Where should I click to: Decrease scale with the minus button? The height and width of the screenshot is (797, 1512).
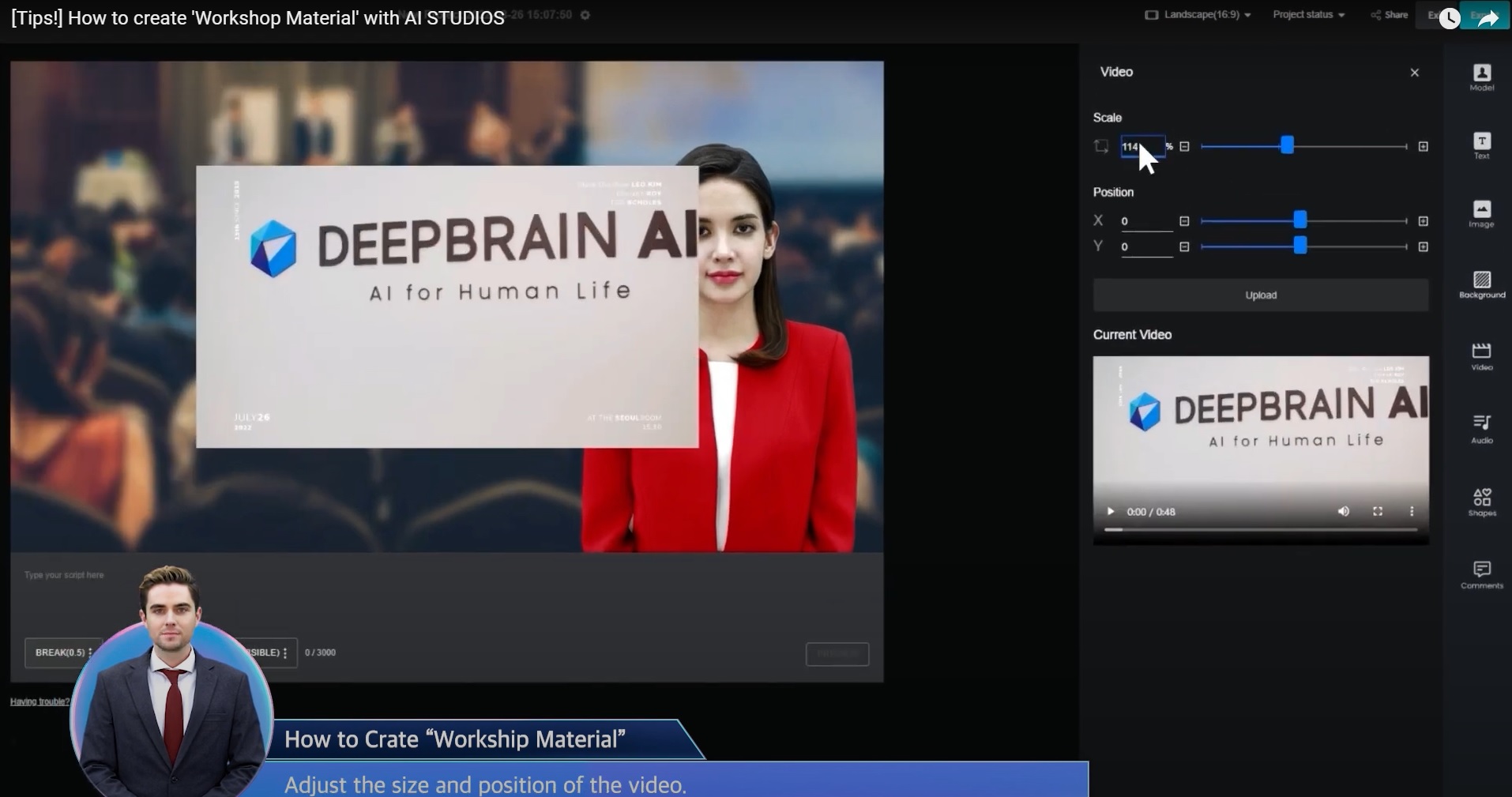pos(1184,146)
